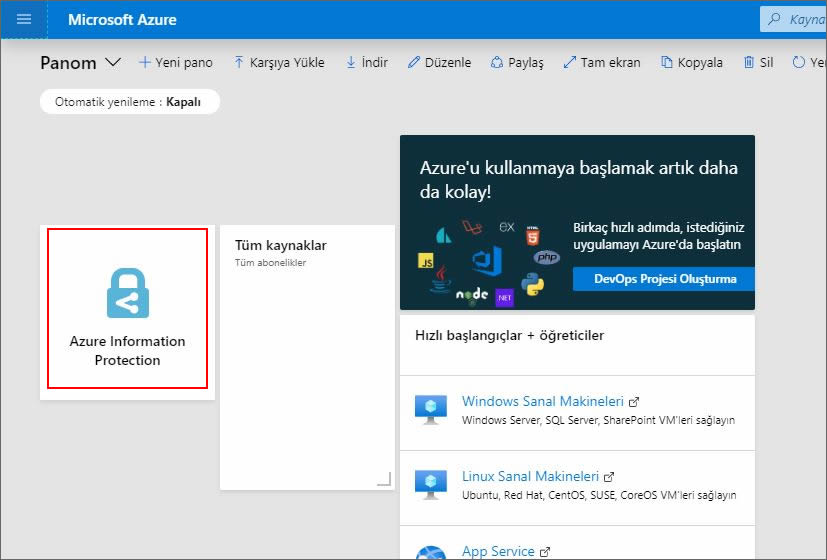Click Tüm abonelikler subtitle text
The width and height of the screenshot is (827, 560).
pos(270,263)
